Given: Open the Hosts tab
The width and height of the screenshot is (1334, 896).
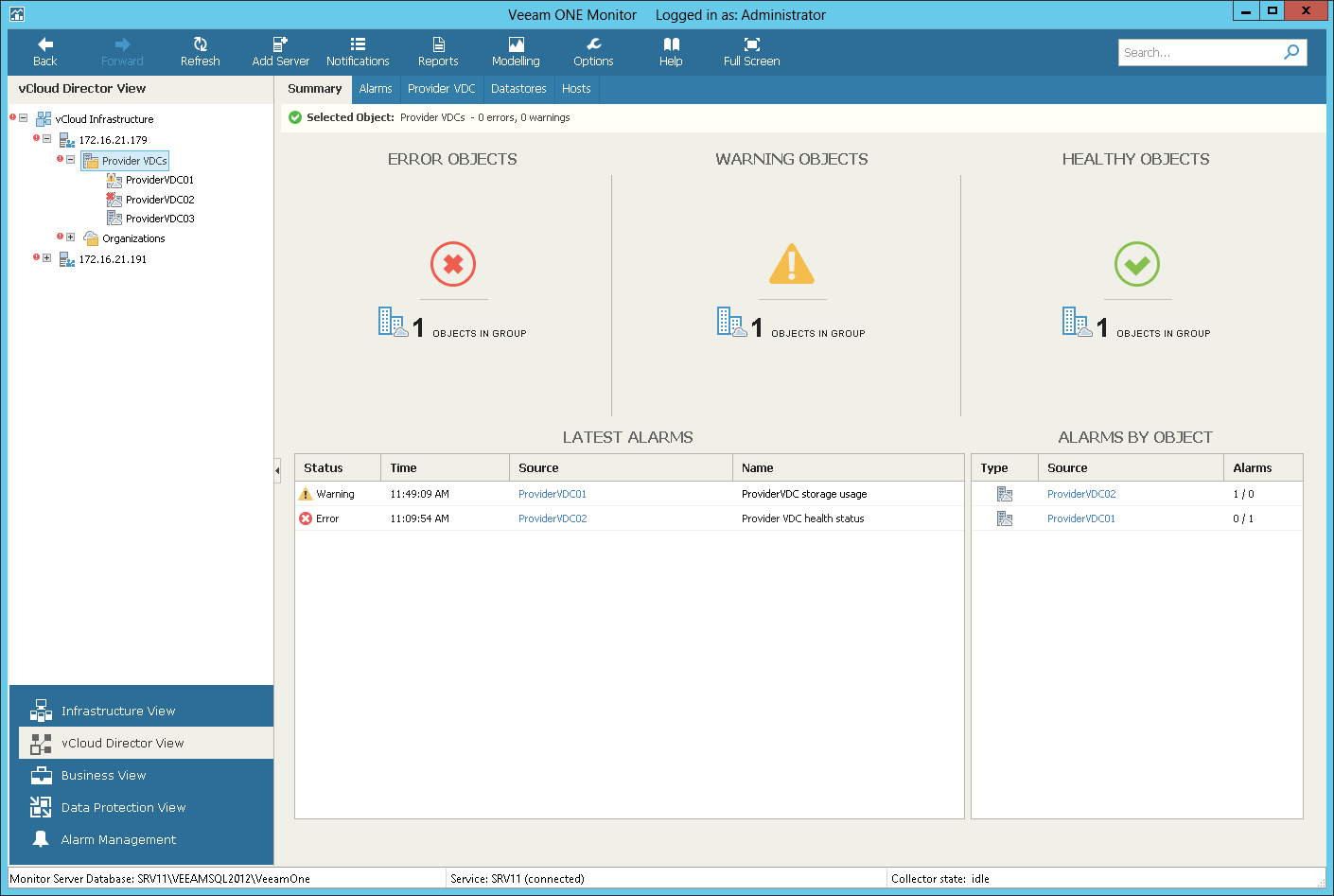Looking at the screenshot, I should point(576,89).
